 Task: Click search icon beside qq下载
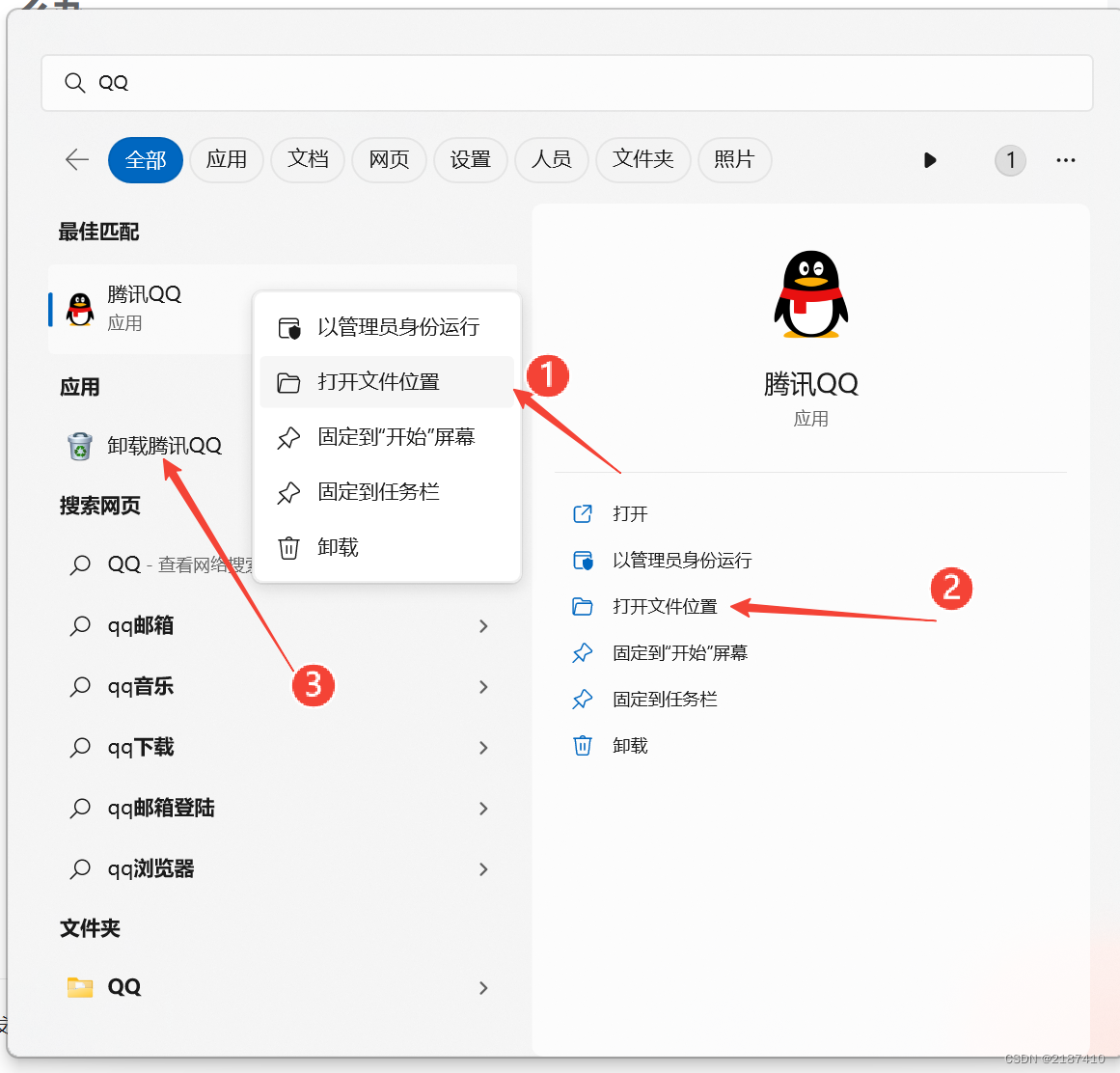click(x=80, y=747)
